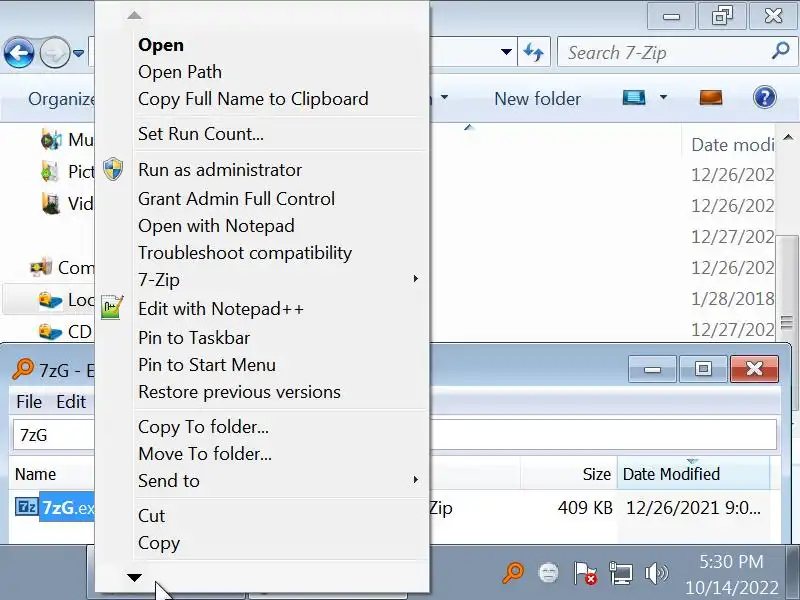The height and width of the screenshot is (600, 800).
Task: Click the Videos library icon
Action: tap(51, 204)
